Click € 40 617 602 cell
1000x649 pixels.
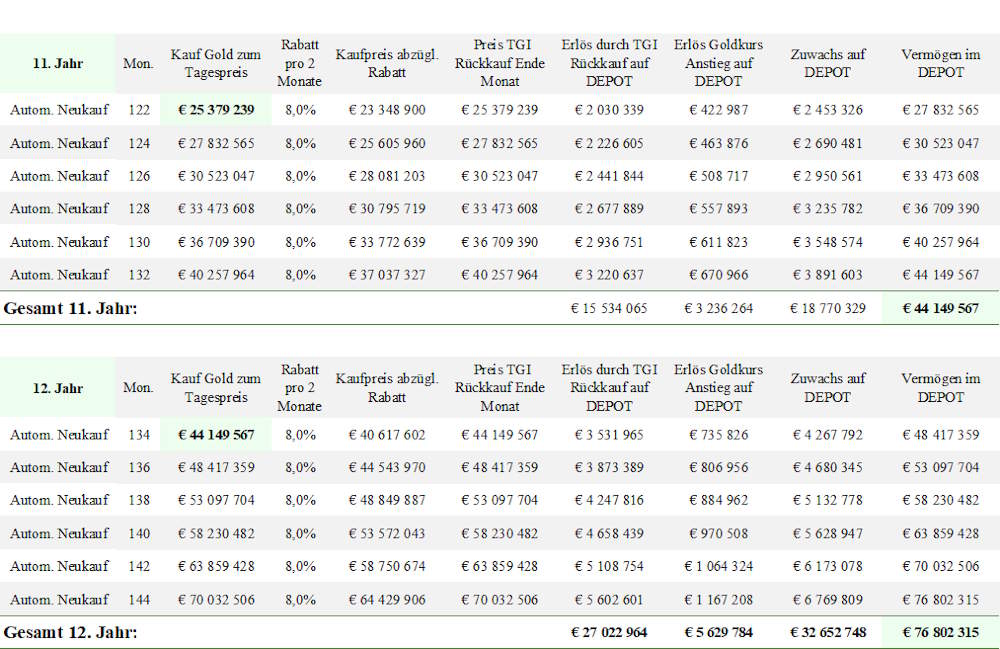pyautogui.click(x=387, y=435)
